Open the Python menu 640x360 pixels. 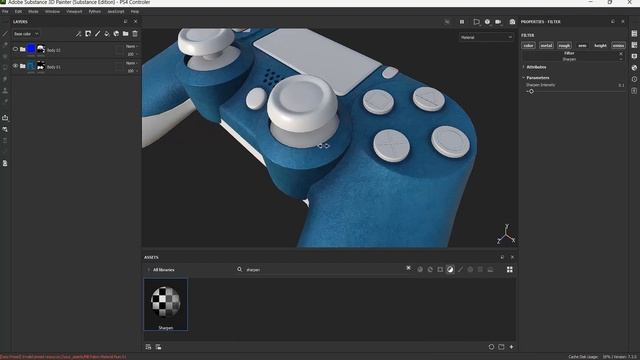95,11
